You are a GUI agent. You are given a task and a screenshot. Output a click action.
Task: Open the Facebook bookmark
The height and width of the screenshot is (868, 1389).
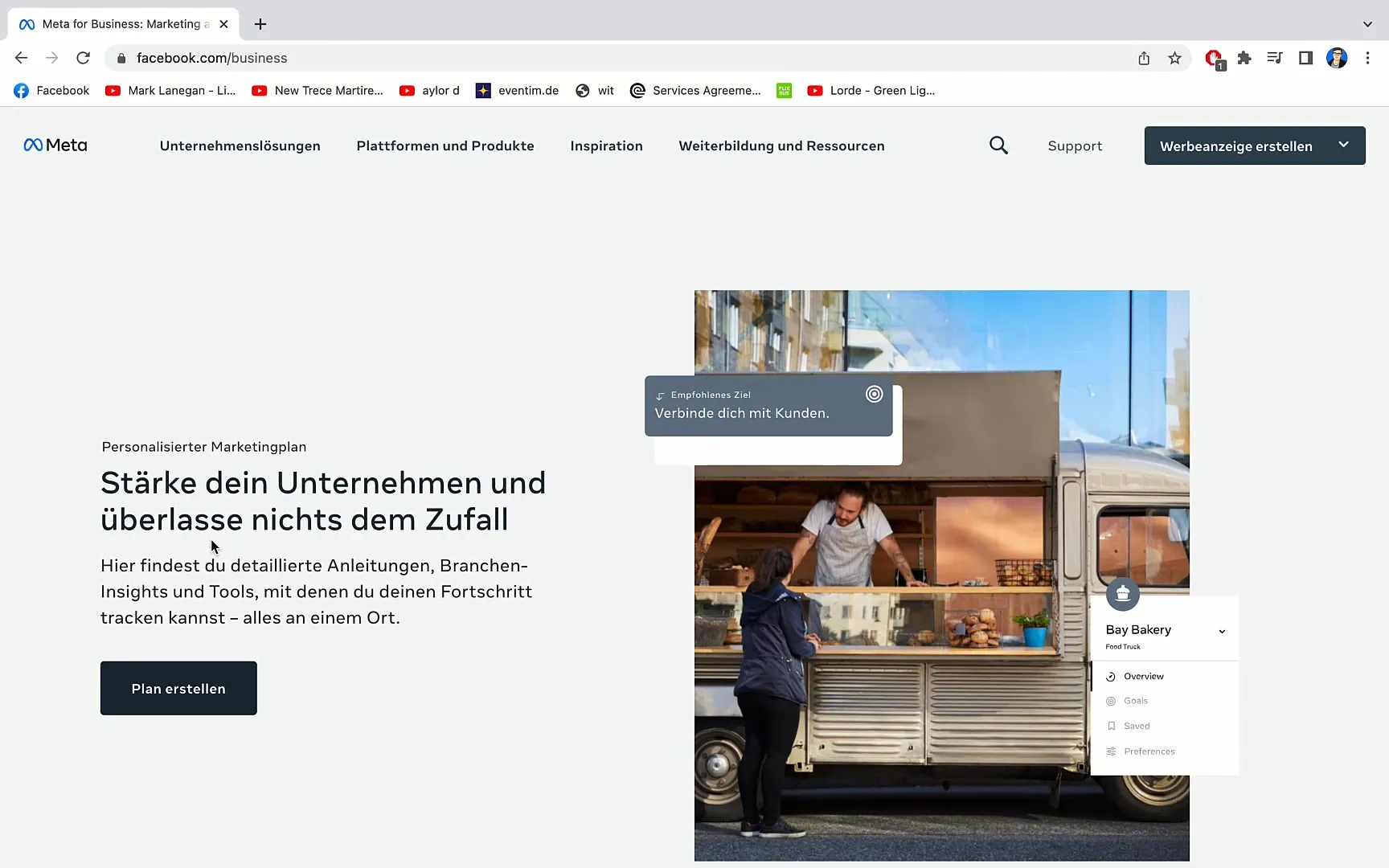(x=51, y=91)
